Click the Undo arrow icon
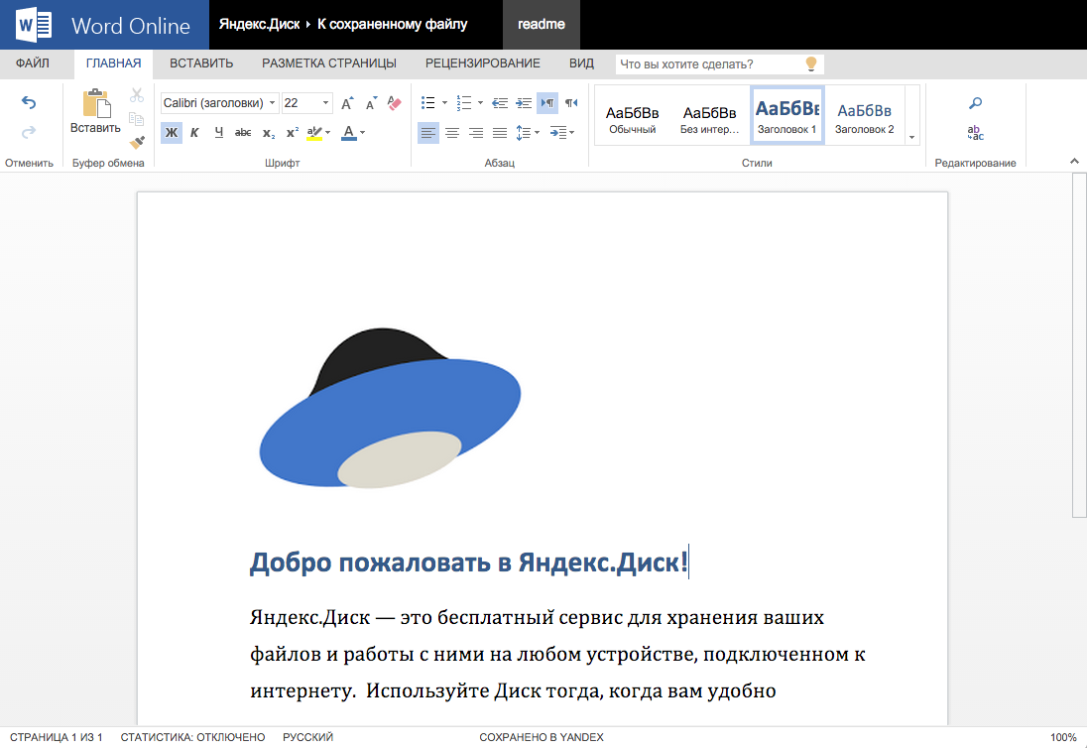The height and width of the screenshot is (748, 1087). 29,103
